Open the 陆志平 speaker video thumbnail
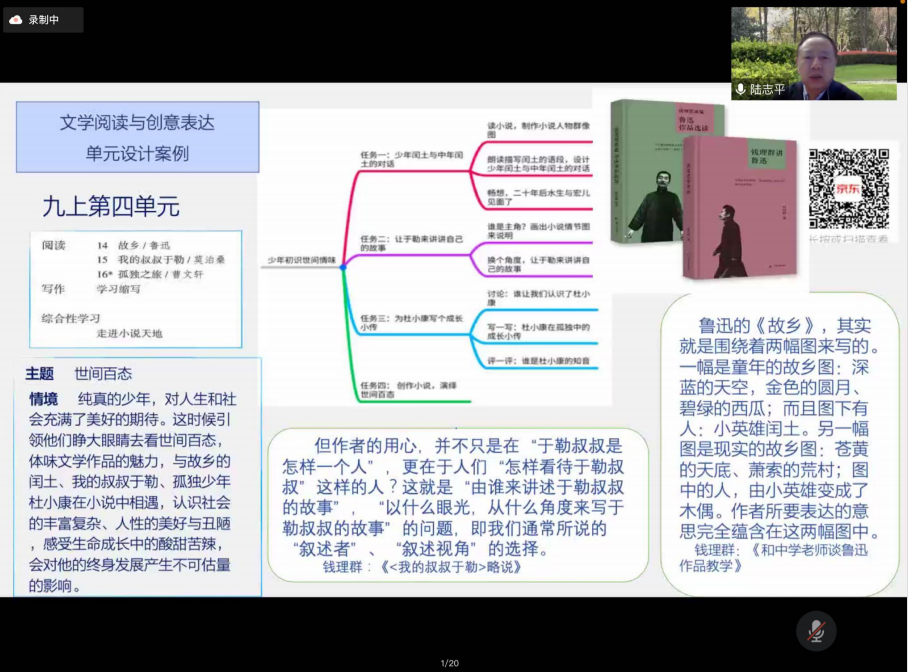 point(814,53)
